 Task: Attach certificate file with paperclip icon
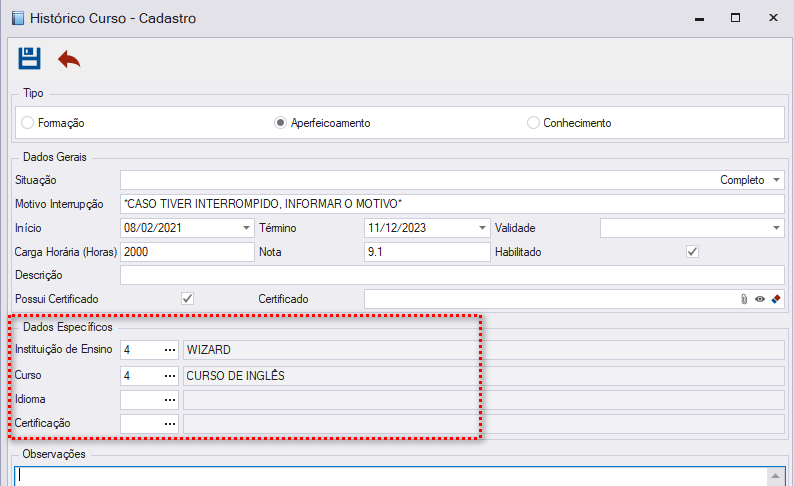click(x=744, y=299)
